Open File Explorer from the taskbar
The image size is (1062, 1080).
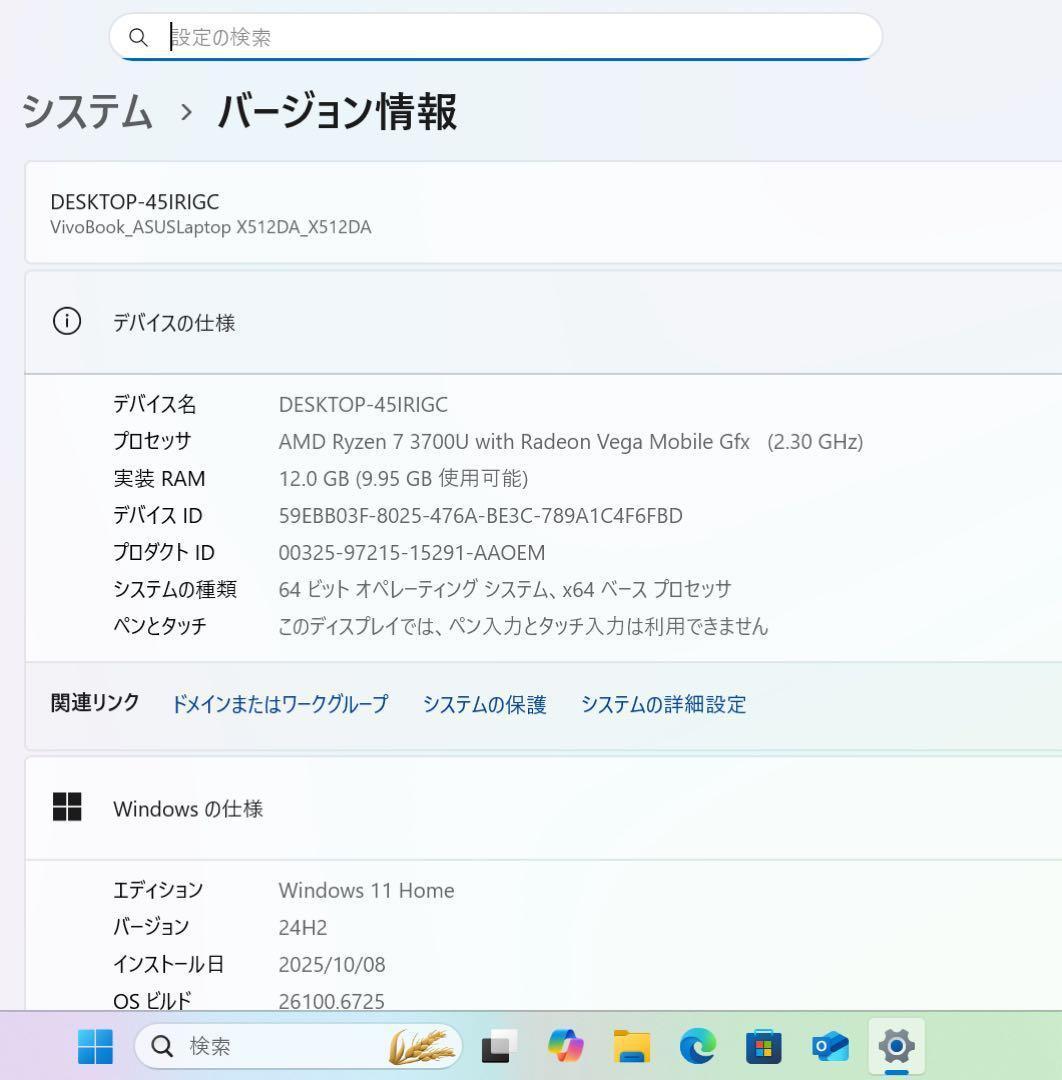tap(630, 1047)
